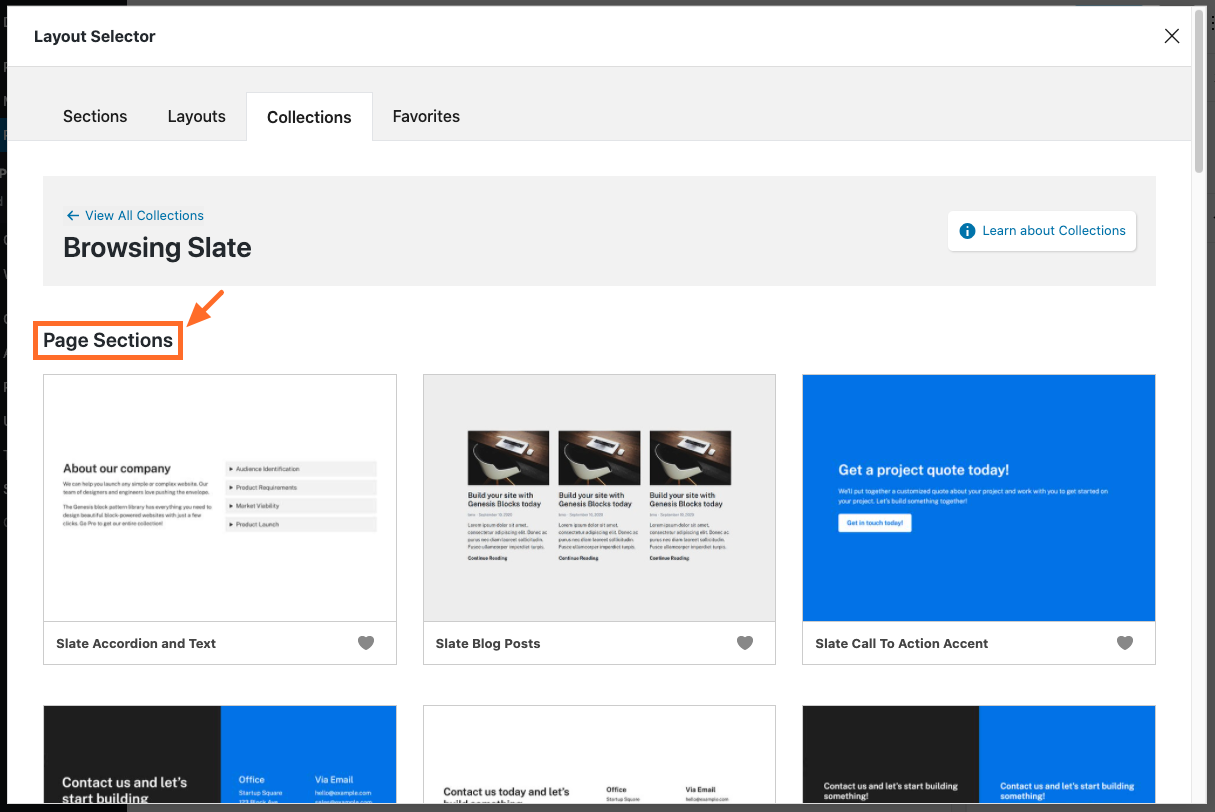The width and height of the screenshot is (1215, 812).
Task: Click the back arrow icon before View All Collections
Action: click(72, 215)
